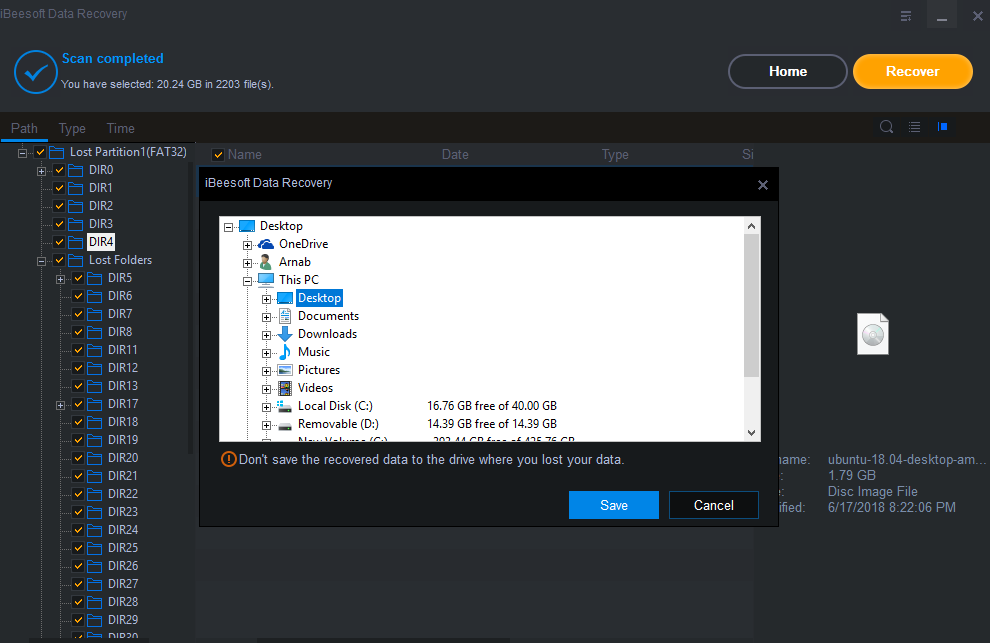Image resolution: width=990 pixels, height=643 pixels.
Task: Expand the DIR17 tree node
Action: [61, 405]
